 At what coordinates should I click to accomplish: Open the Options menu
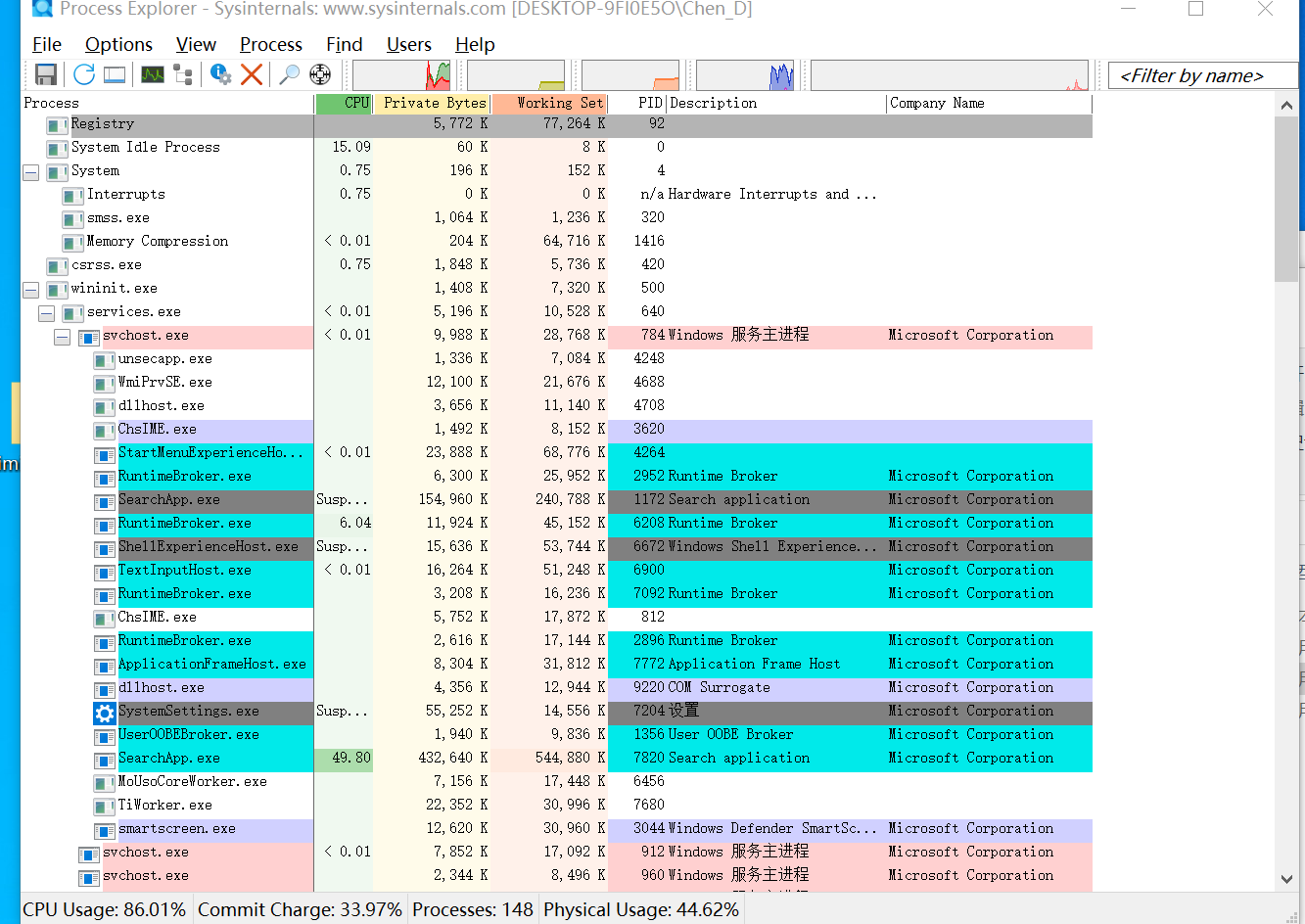118,44
